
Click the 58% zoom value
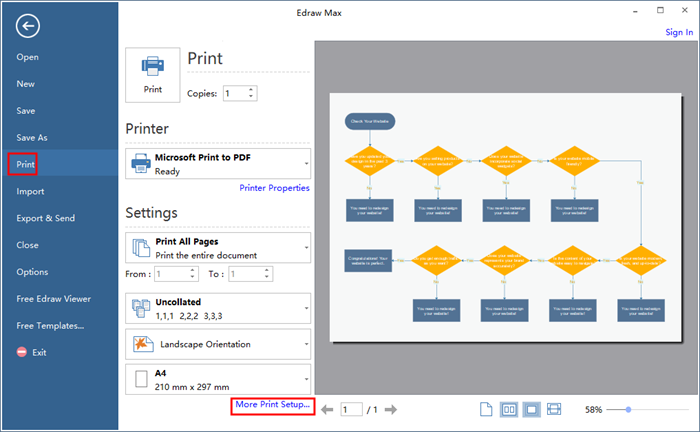pyautogui.click(x=593, y=410)
